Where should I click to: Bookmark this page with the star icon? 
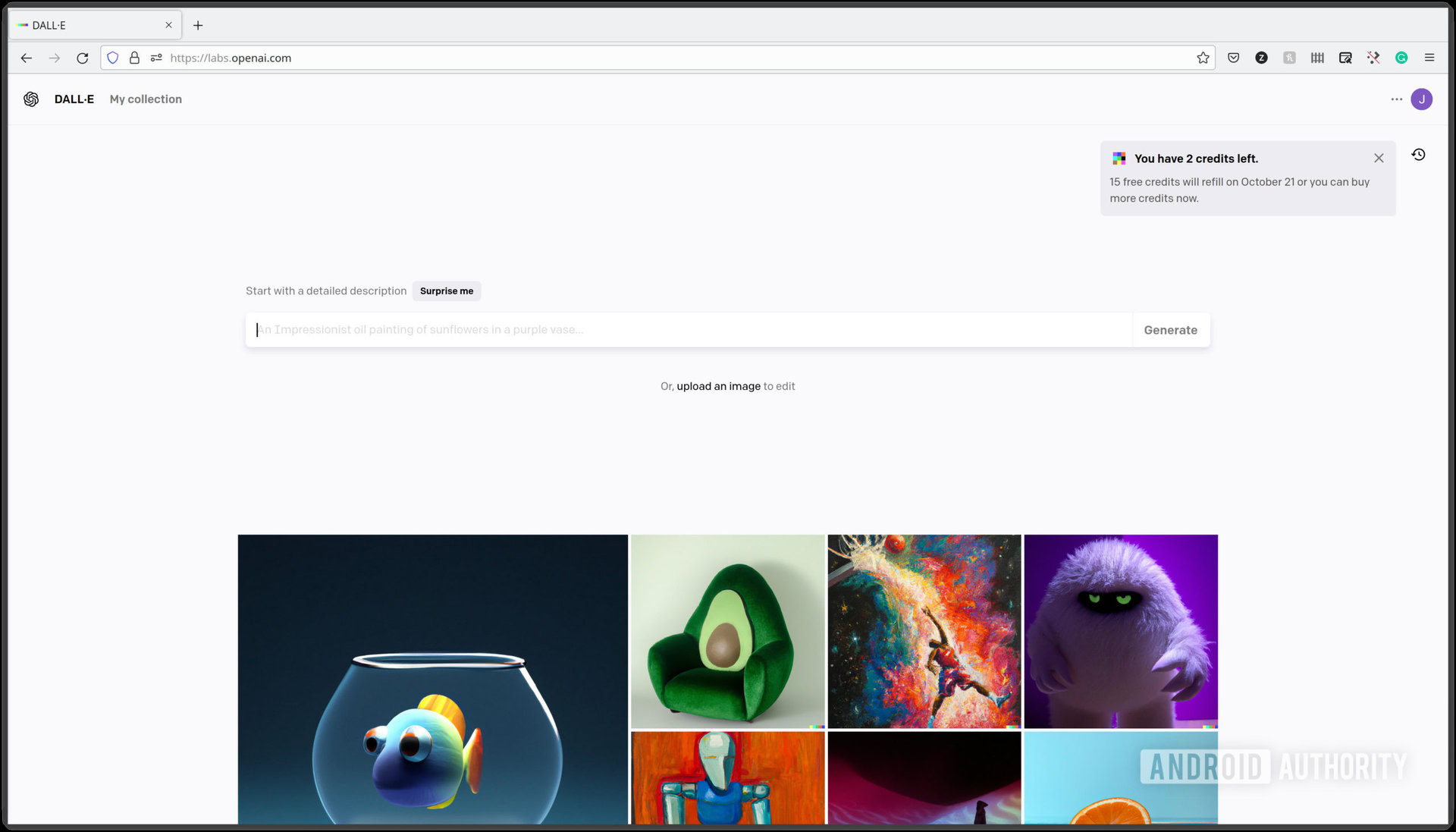tap(1203, 58)
